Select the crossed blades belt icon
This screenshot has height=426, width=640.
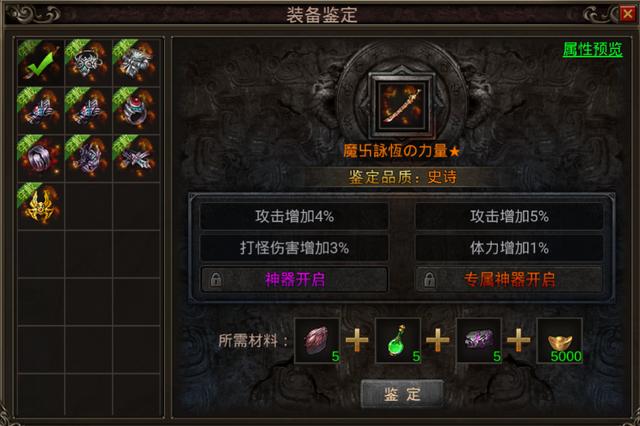pos(136,158)
